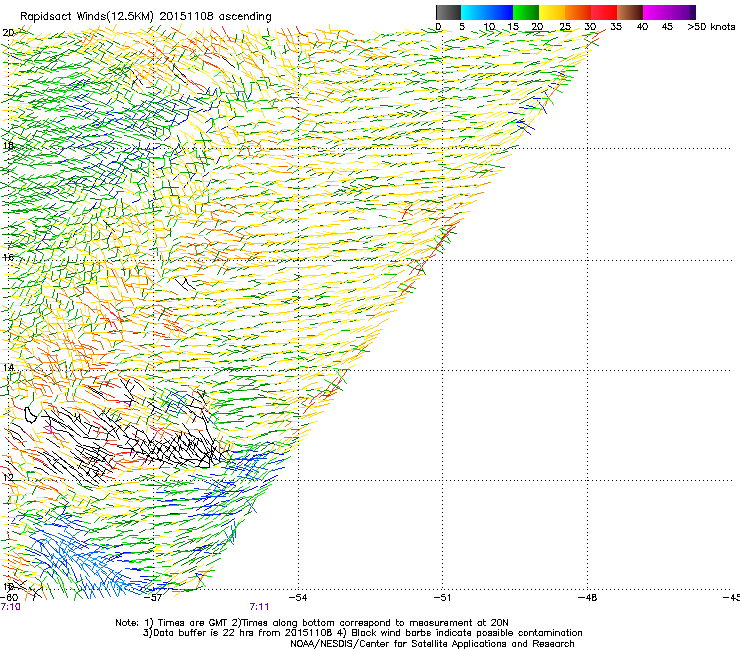Click the 7:11 purple time label
Screen dimensions: 740x650
(259, 607)
